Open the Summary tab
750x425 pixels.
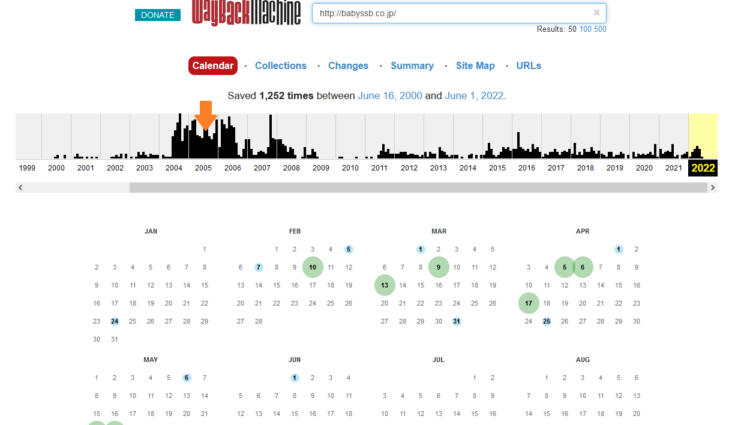coord(412,66)
